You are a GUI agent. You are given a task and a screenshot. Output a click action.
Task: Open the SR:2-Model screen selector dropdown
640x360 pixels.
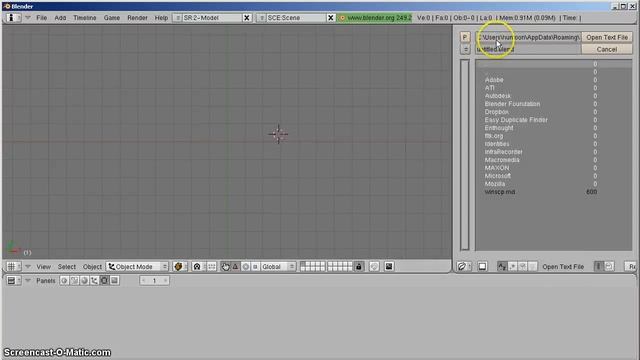[178, 18]
